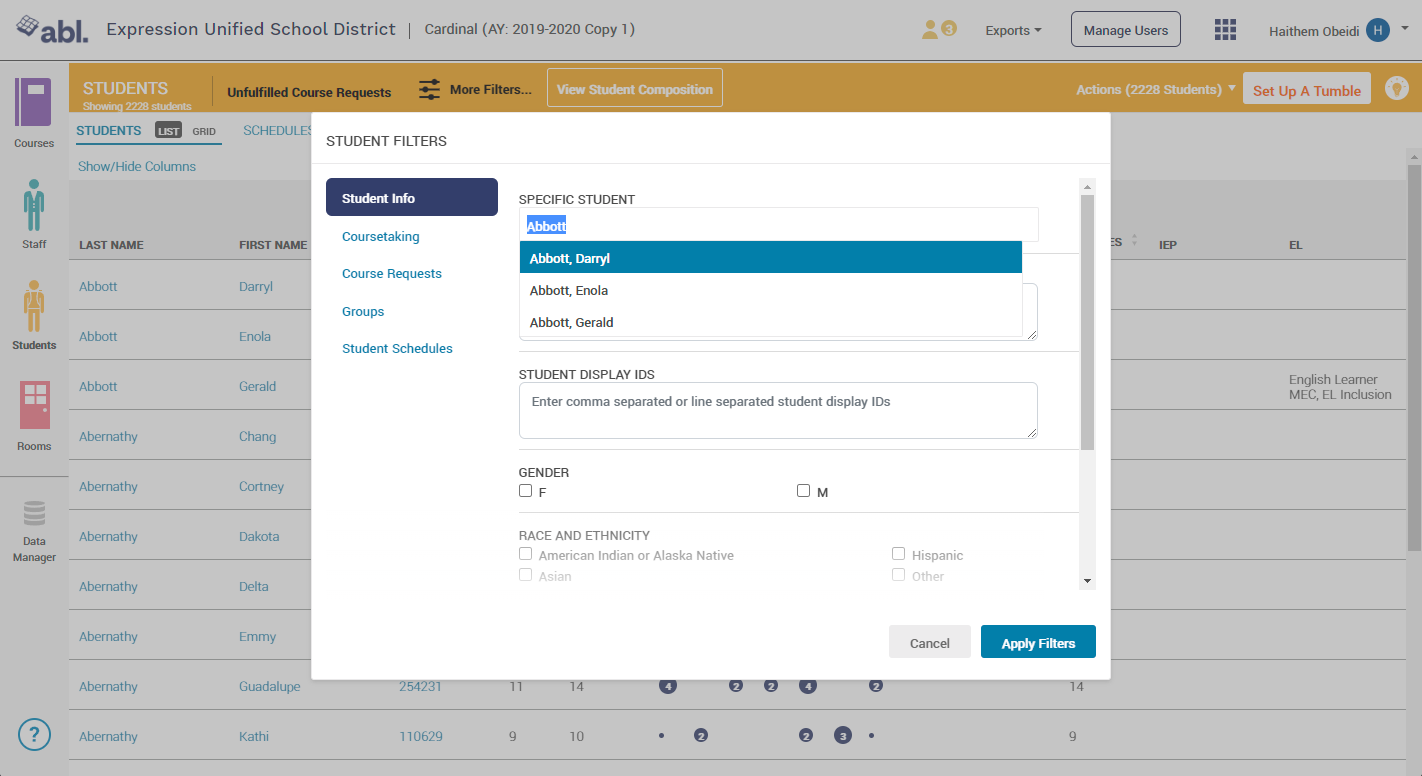
Task: Open Actions (2228 Students) dropdown
Action: coord(1155,90)
